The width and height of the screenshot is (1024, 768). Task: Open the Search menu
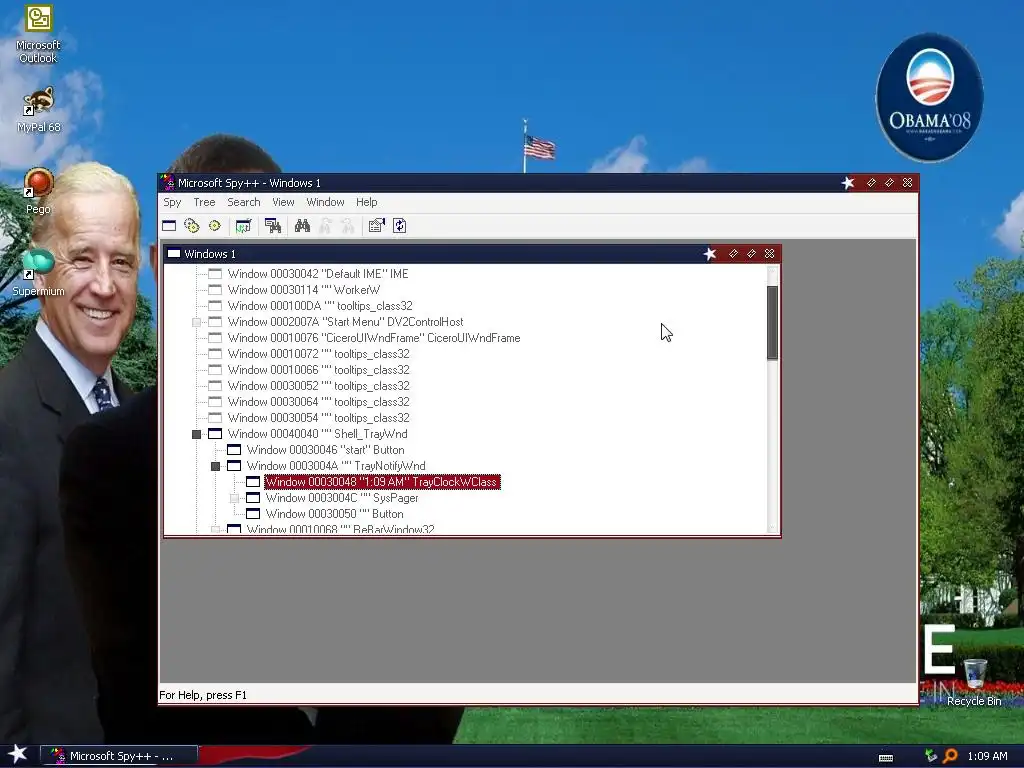[244, 202]
